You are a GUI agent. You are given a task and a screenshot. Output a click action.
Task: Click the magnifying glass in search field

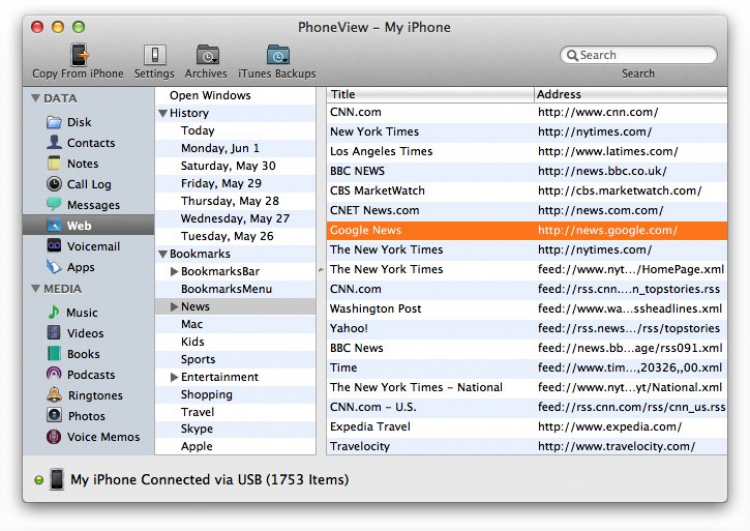tap(572, 55)
